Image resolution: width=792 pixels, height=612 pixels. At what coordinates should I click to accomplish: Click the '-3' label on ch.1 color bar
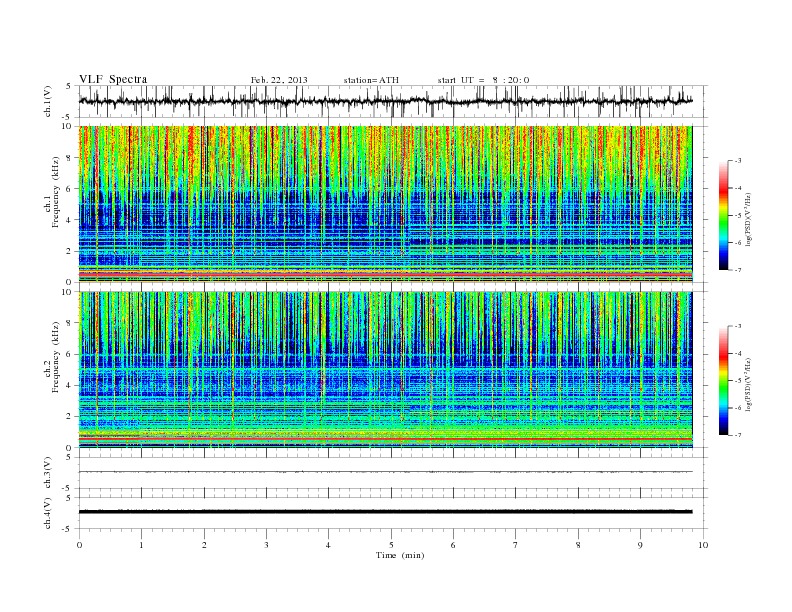[x=738, y=161]
